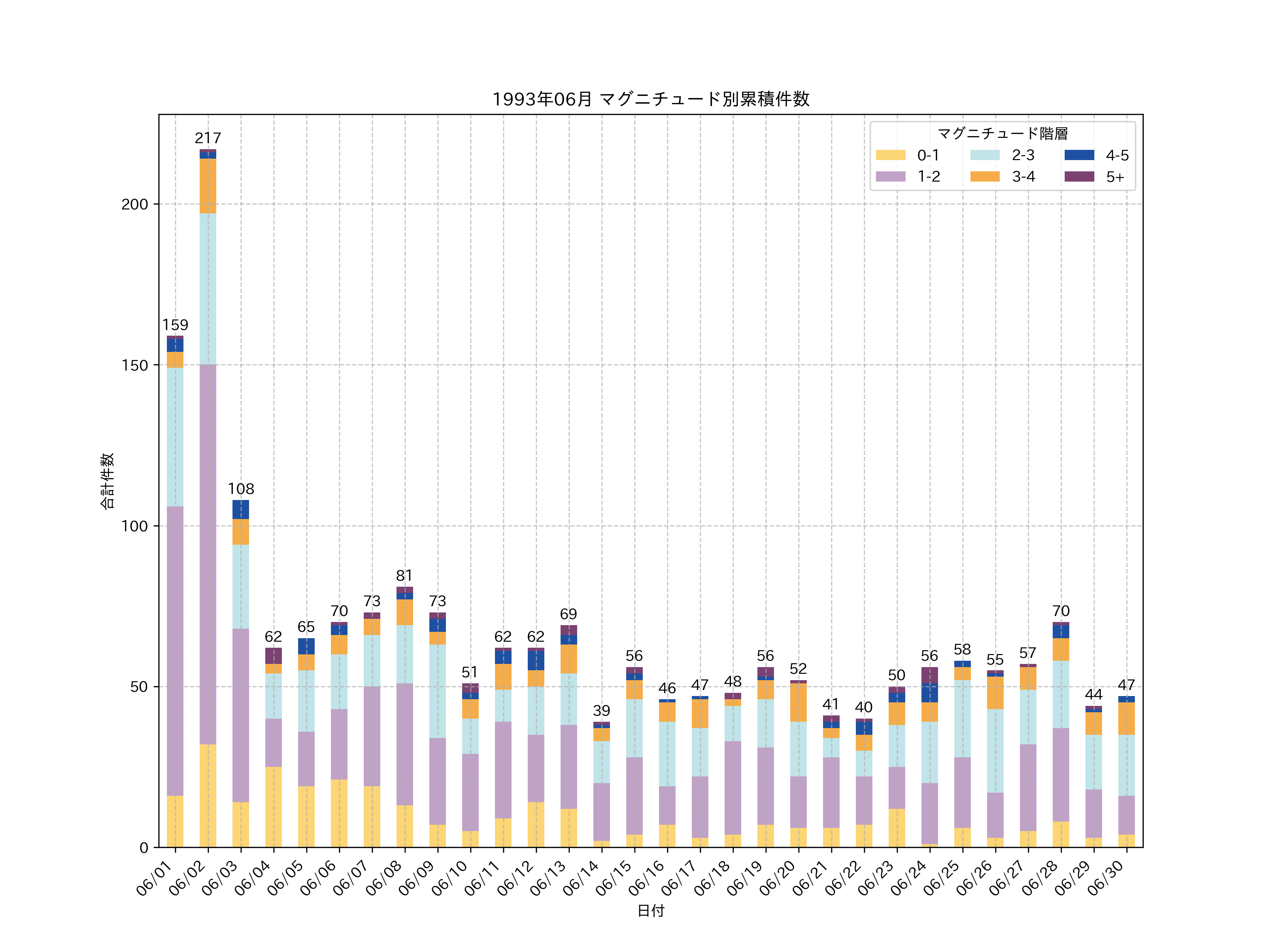Click the y-axis tick label 100
The height and width of the screenshot is (952, 1270).
click(x=134, y=526)
